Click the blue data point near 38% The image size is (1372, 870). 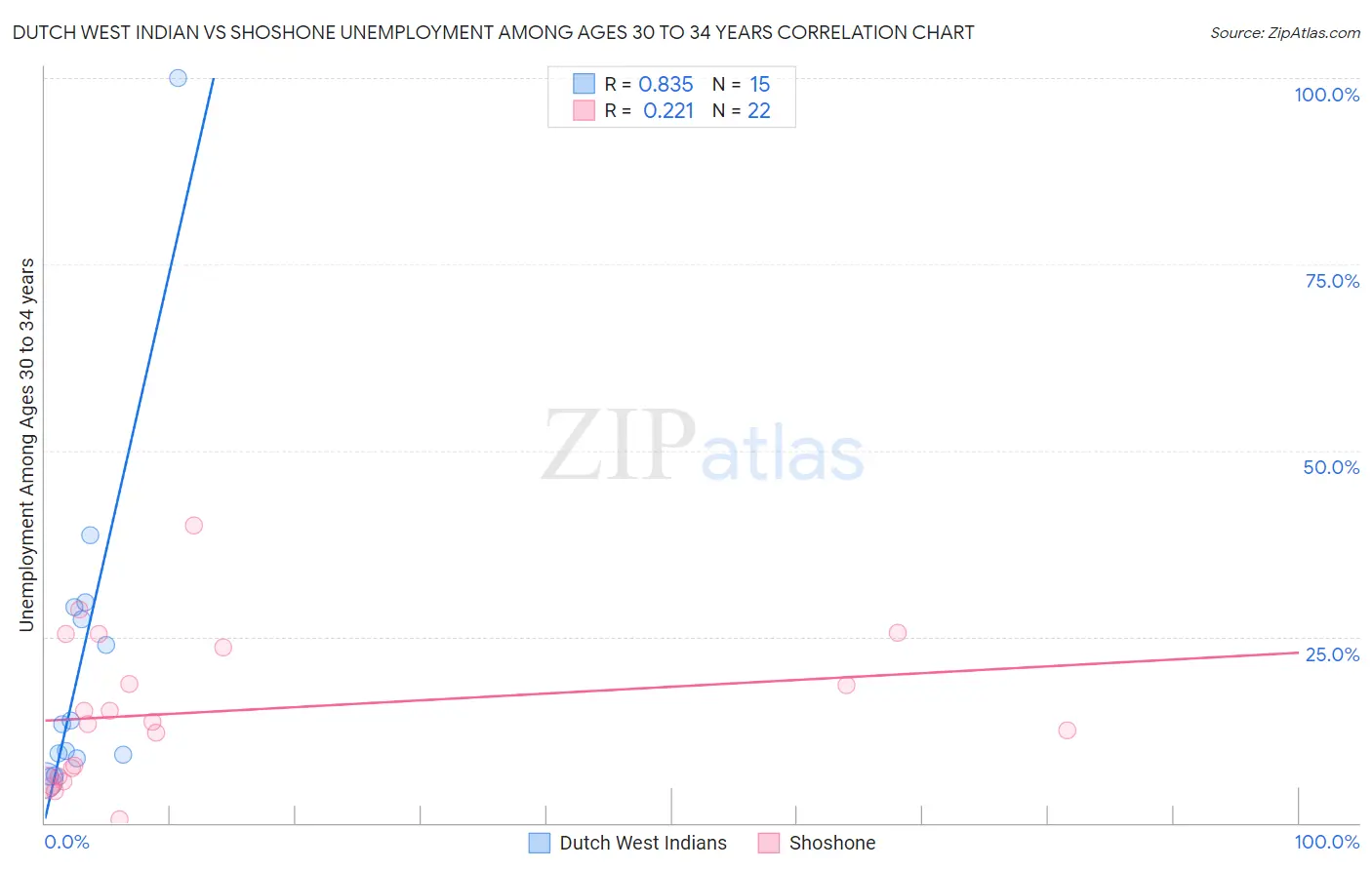pyautogui.click(x=90, y=534)
